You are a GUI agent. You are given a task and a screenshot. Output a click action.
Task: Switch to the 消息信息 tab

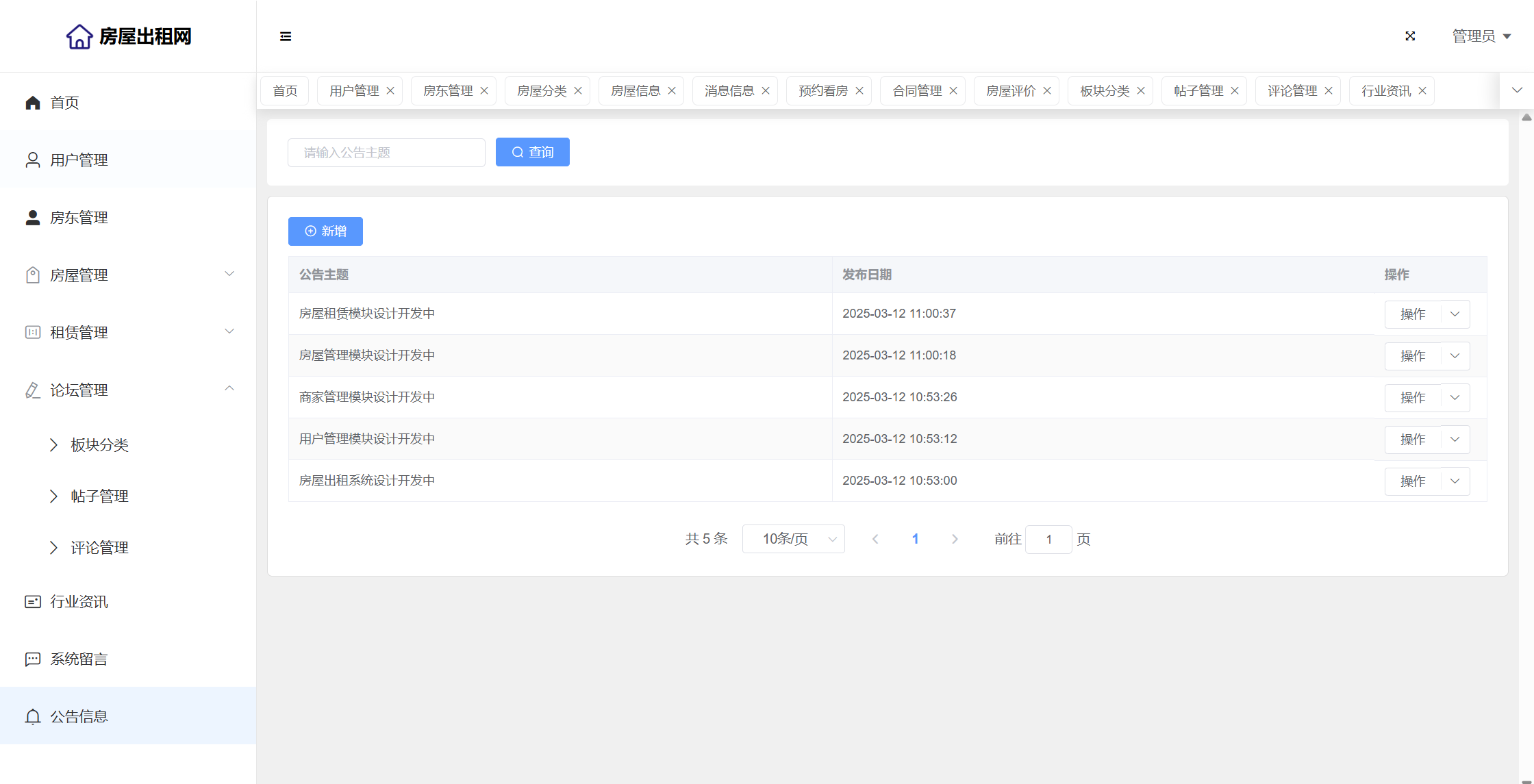click(x=729, y=90)
